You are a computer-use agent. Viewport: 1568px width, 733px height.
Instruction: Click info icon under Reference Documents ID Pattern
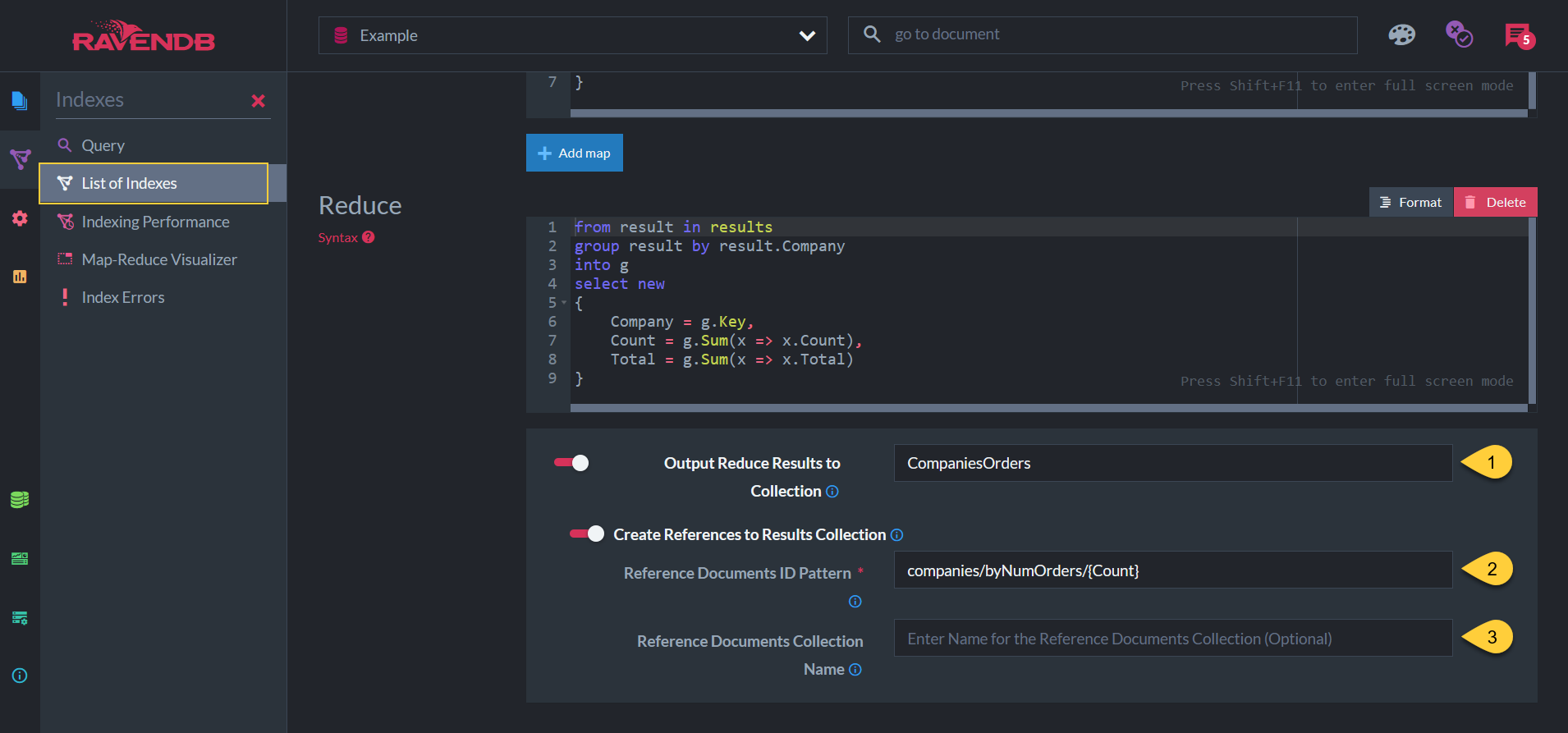(x=855, y=602)
